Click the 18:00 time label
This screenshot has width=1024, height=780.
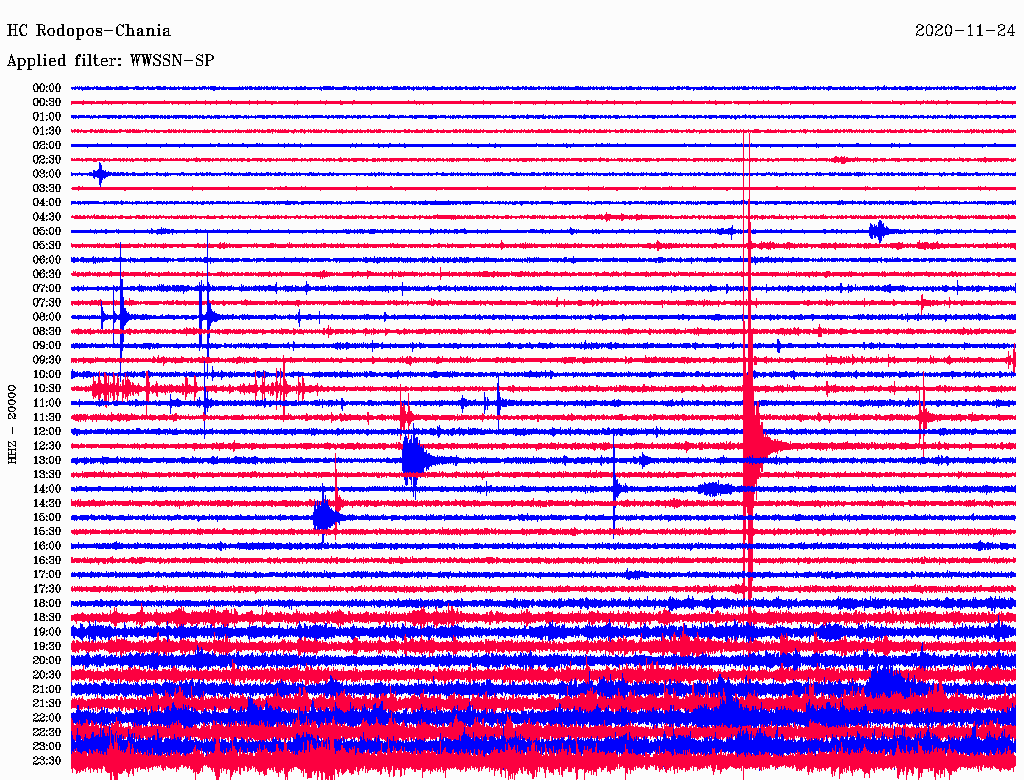click(47, 603)
